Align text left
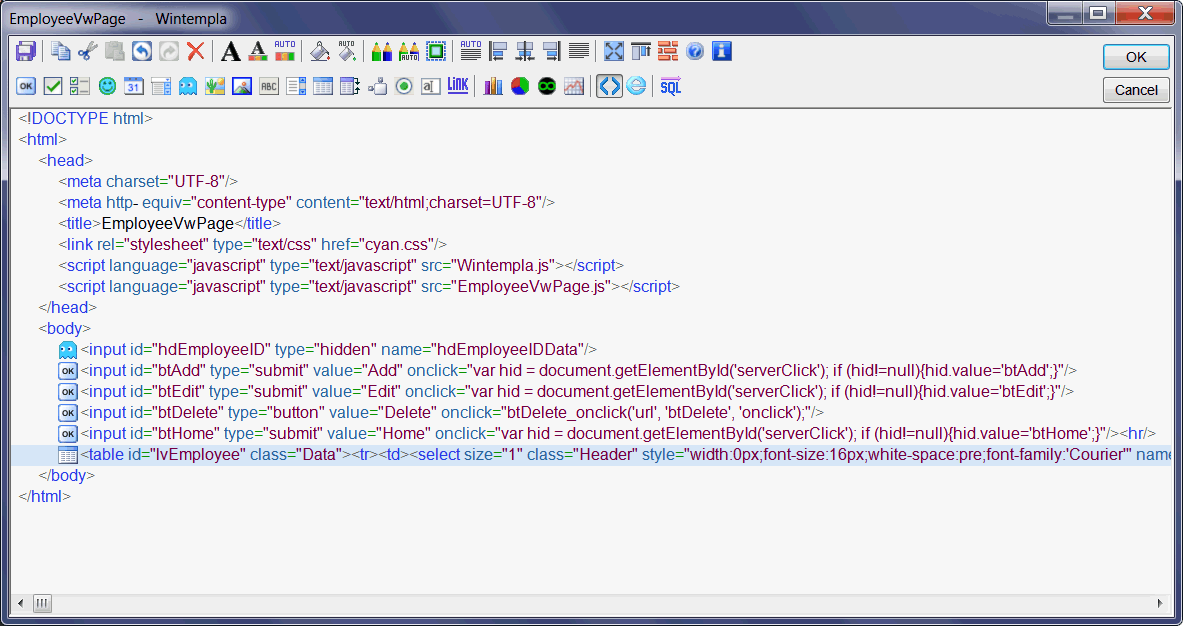The width and height of the screenshot is (1183, 626). pyautogui.click(x=498, y=51)
